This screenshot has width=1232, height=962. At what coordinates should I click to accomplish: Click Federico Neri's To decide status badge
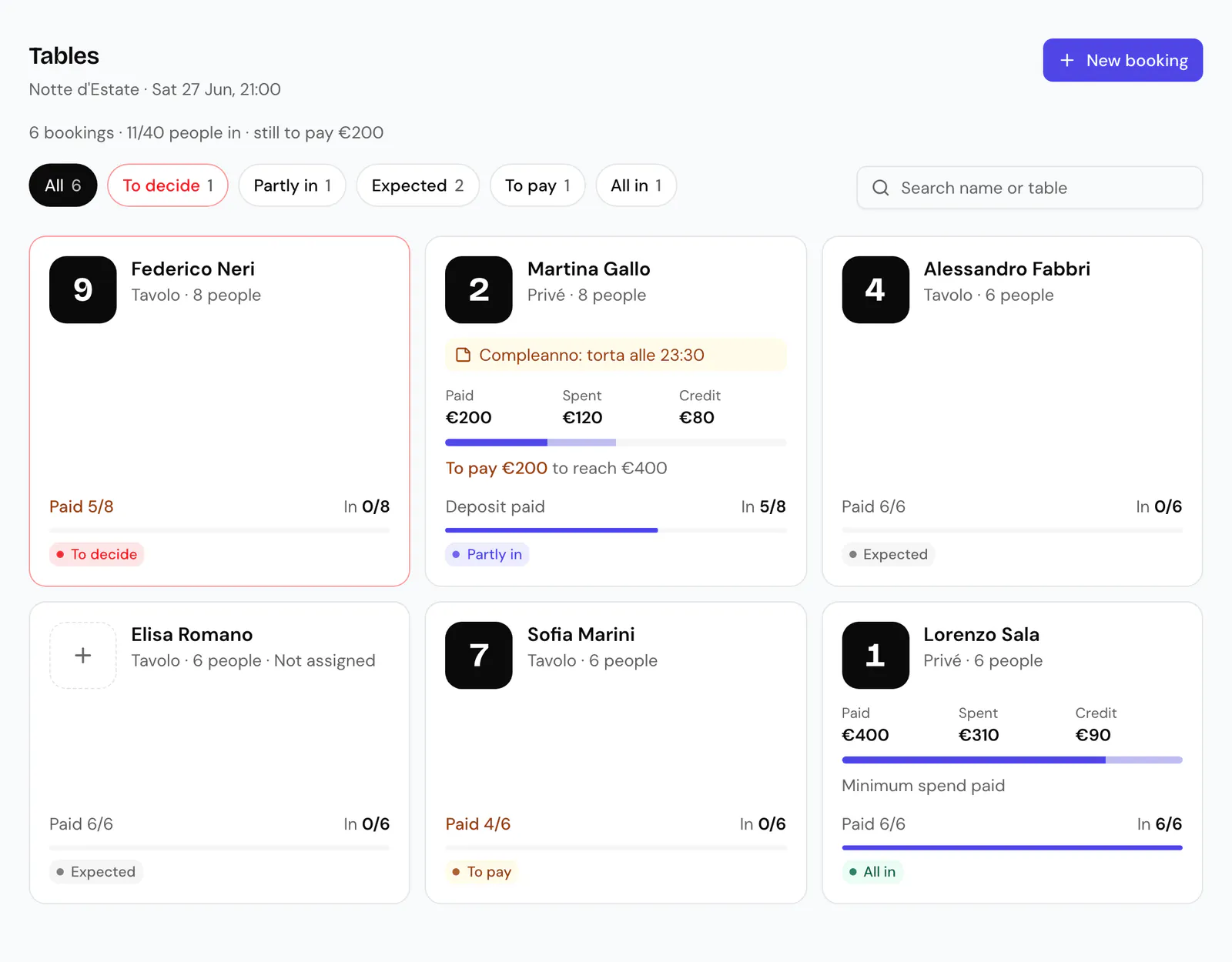click(96, 554)
